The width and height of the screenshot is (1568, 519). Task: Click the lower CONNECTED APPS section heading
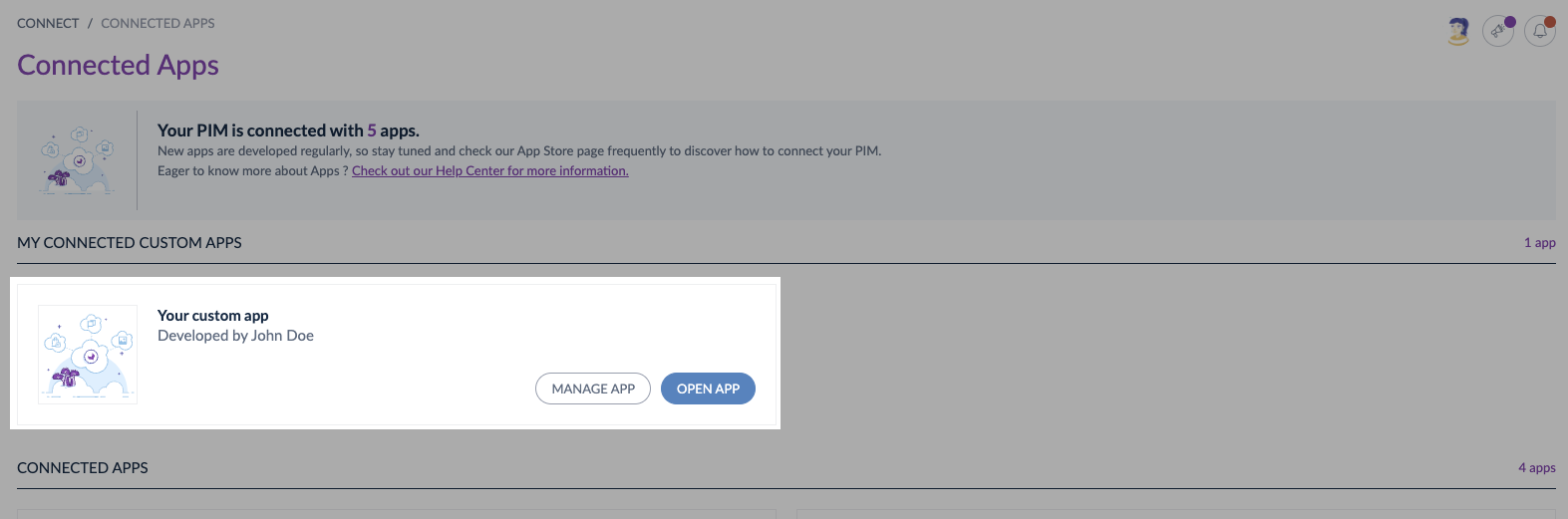[83, 468]
